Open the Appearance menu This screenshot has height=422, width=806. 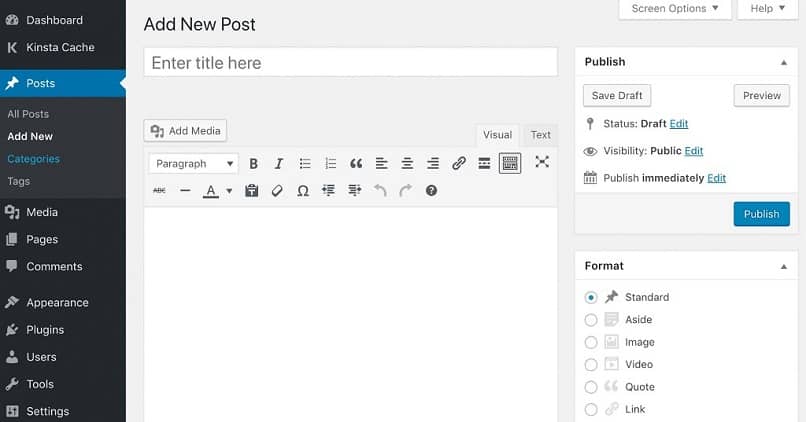63,303
